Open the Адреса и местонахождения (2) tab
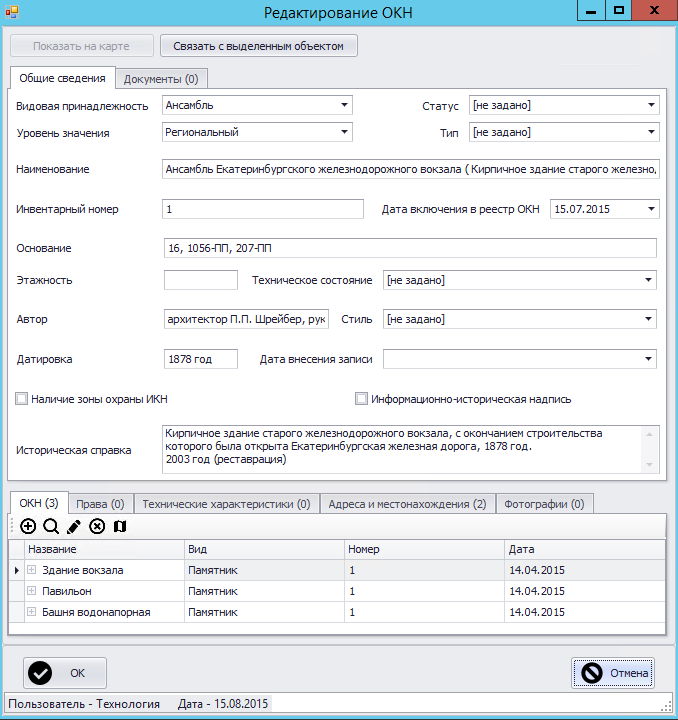Image resolution: width=678 pixels, height=720 pixels. click(407, 504)
